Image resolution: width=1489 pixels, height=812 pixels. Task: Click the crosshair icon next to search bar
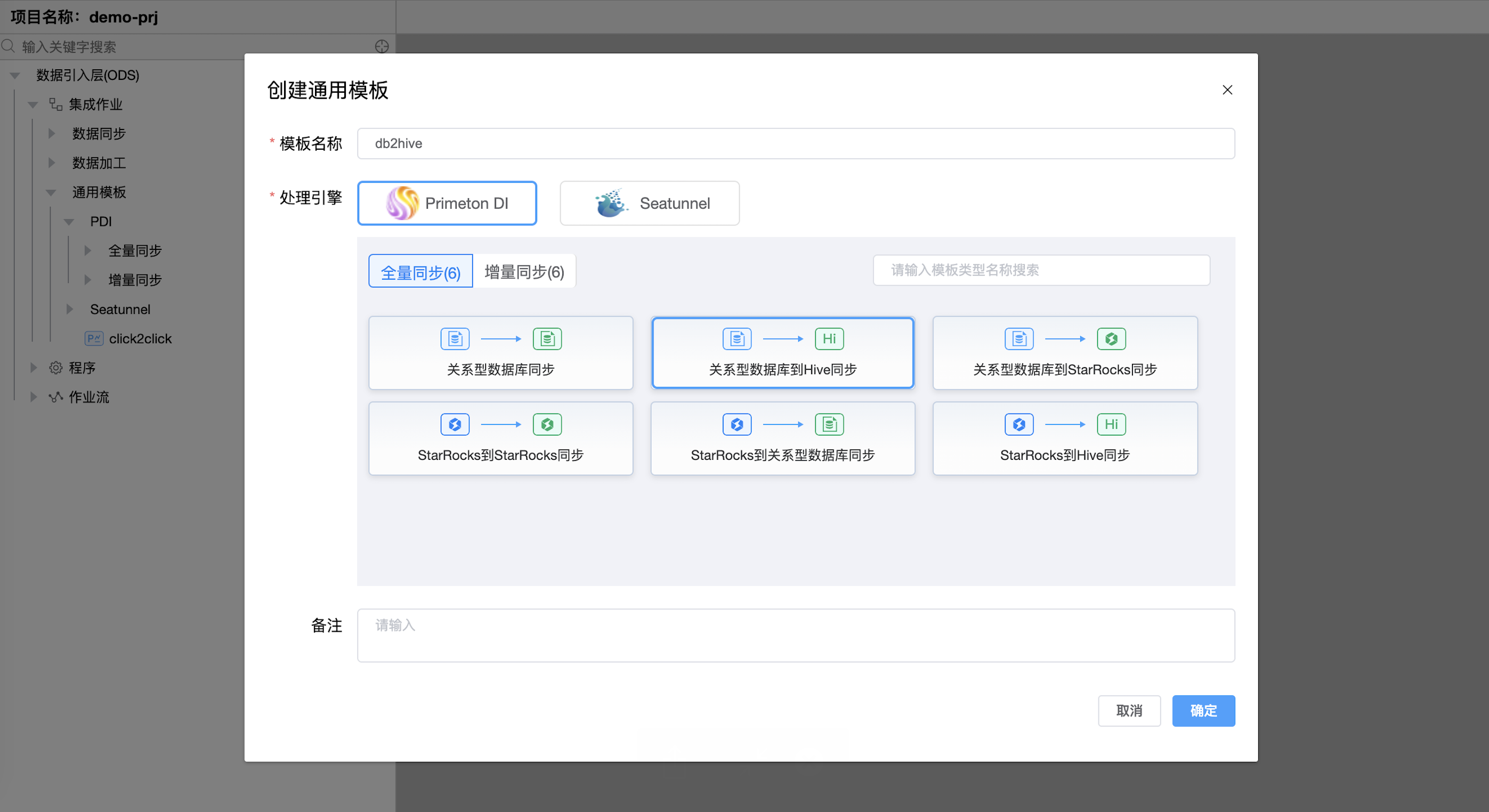coord(382,46)
